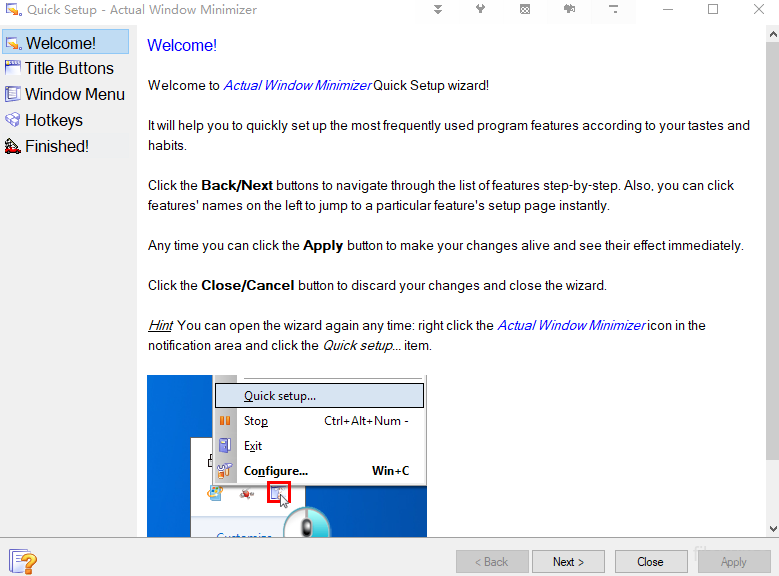The image size is (779, 576).
Task: Click the scrollbar down arrow
Action: click(772, 528)
